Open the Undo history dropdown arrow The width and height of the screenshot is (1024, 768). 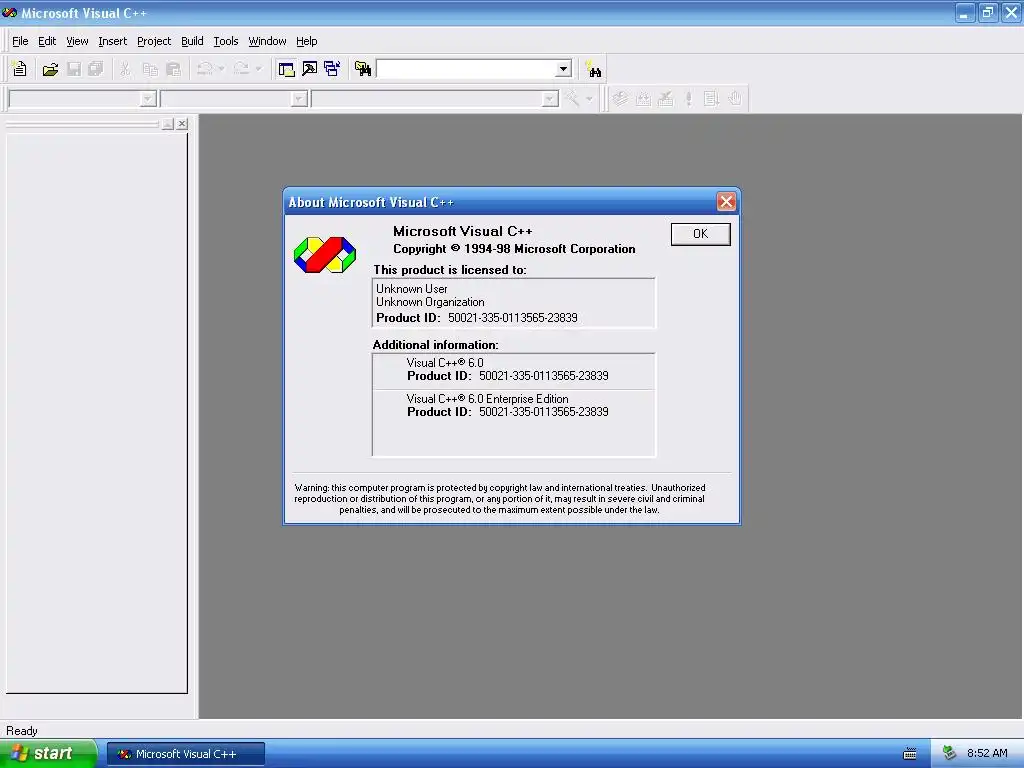click(221, 69)
